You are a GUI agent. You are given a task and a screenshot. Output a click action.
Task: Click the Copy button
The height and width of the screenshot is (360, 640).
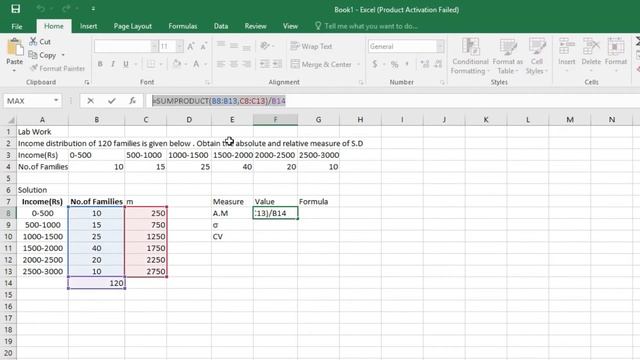pyautogui.click(x=42, y=55)
